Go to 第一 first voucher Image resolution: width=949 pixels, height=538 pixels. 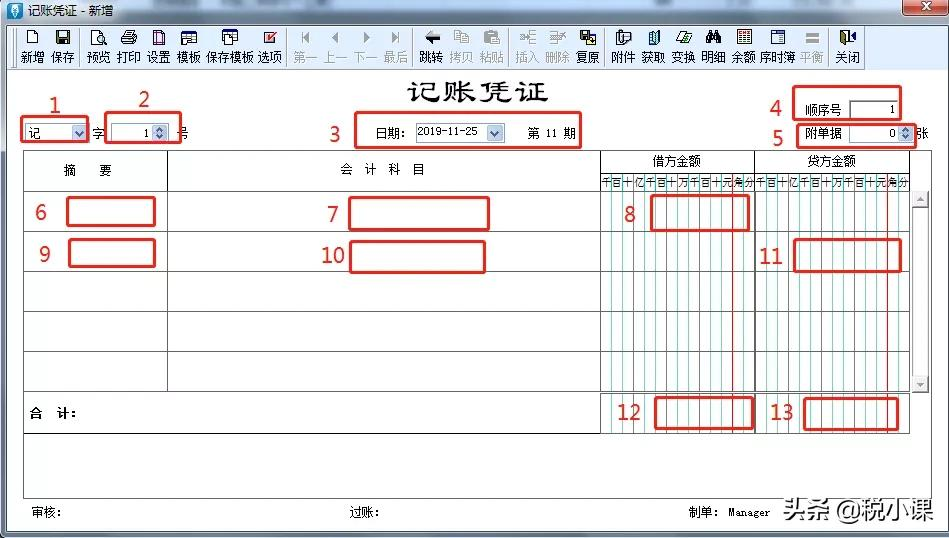point(305,47)
